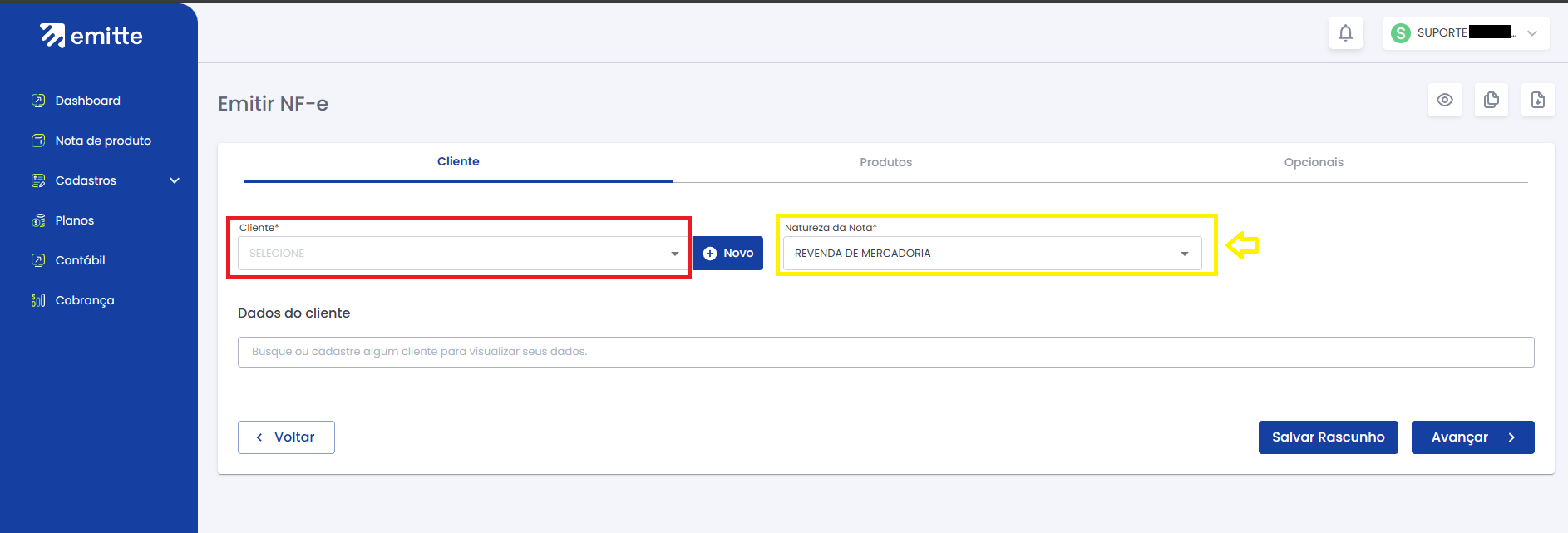
Task: Open Planos in the sidebar
Action: pyautogui.click(x=74, y=220)
